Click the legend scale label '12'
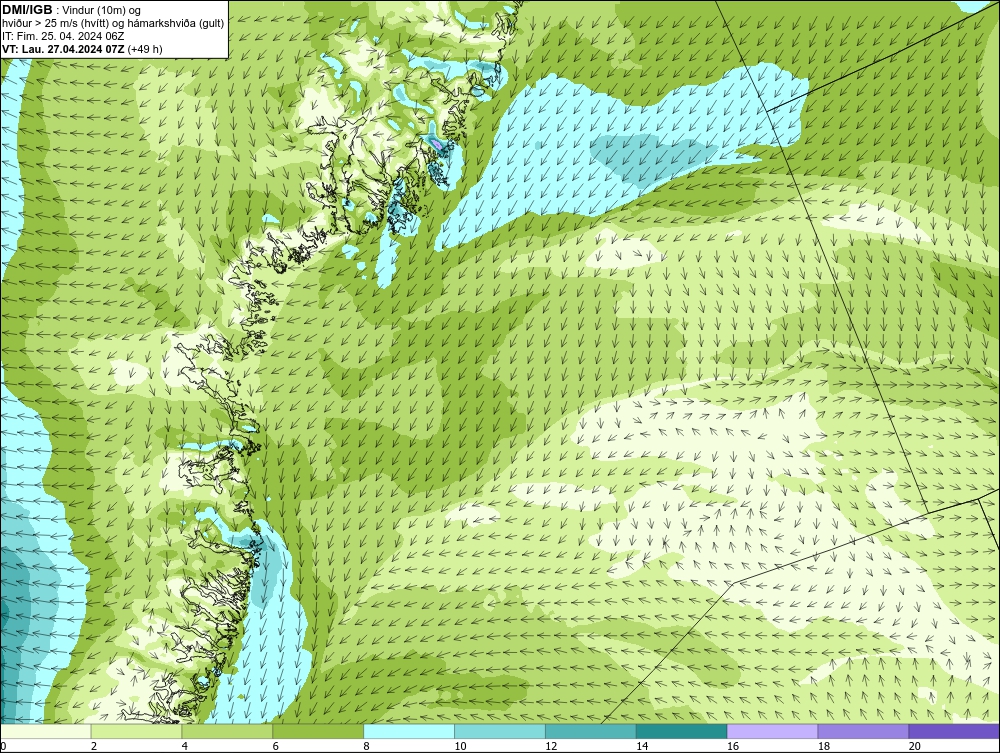This screenshot has height=753, width=1000. tap(551, 746)
